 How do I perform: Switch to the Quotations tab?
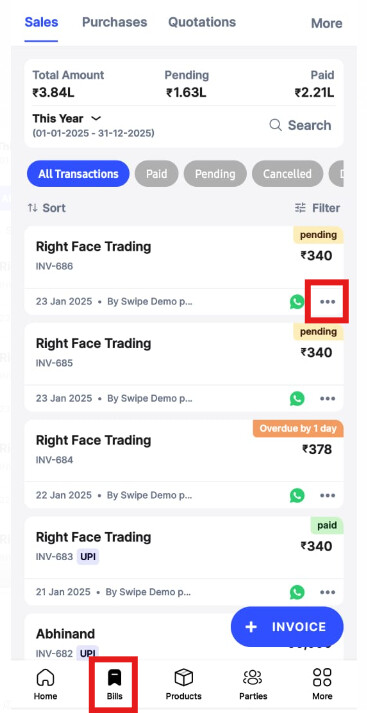[202, 22]
